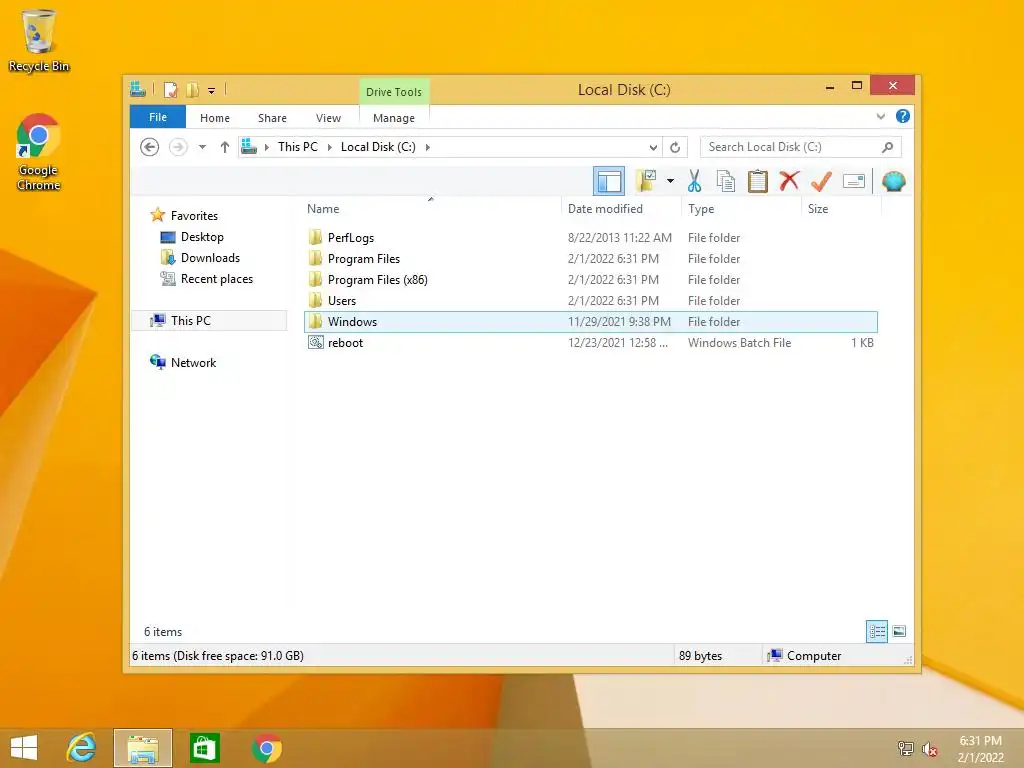Switch to the Share ribbon tab
Image resolution: width=1024 pixels, height=768 pixels.
click(x=272, y=118)
